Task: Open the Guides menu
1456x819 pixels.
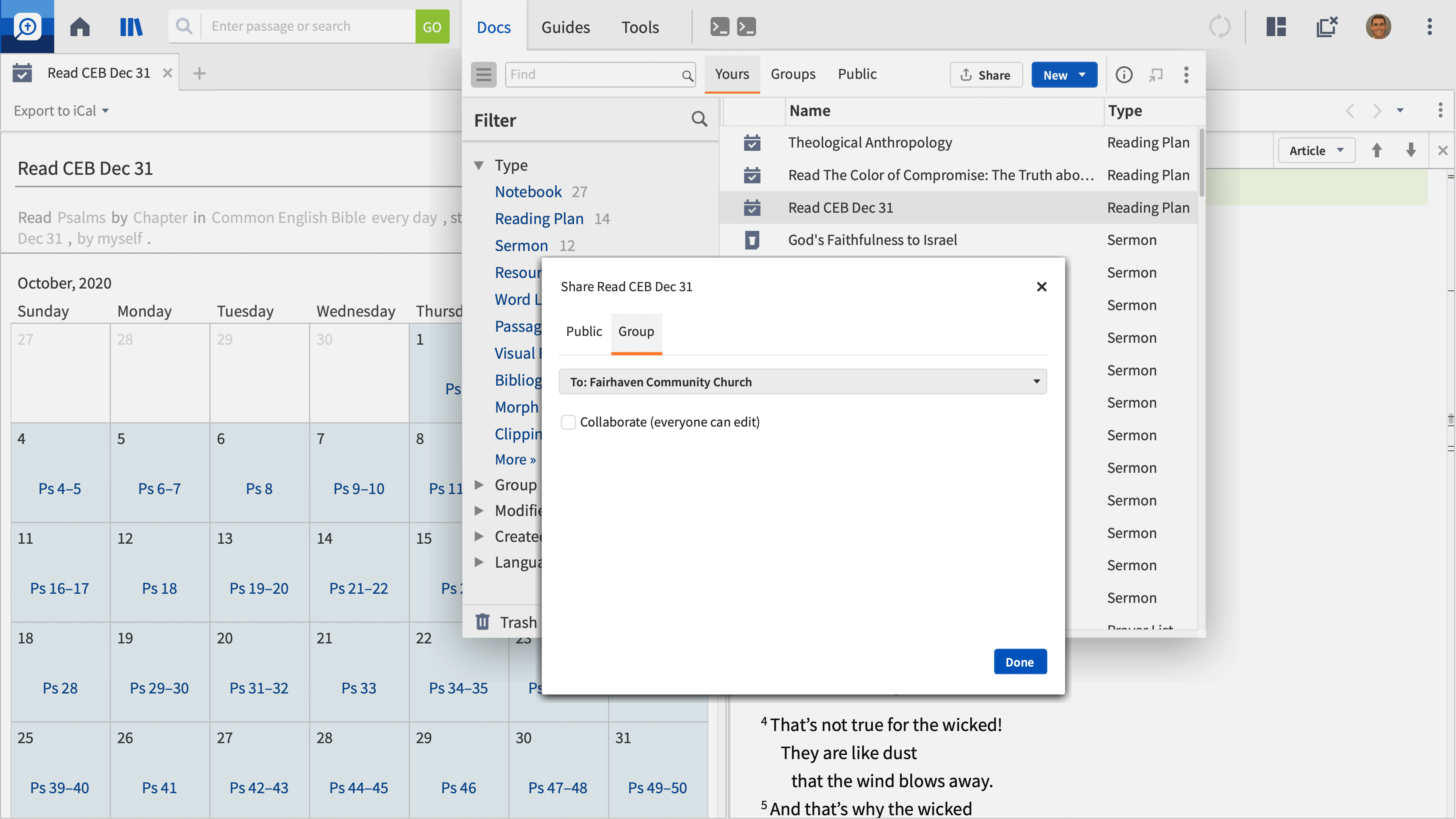Action: pyautogui.click(x=565, y=27)
